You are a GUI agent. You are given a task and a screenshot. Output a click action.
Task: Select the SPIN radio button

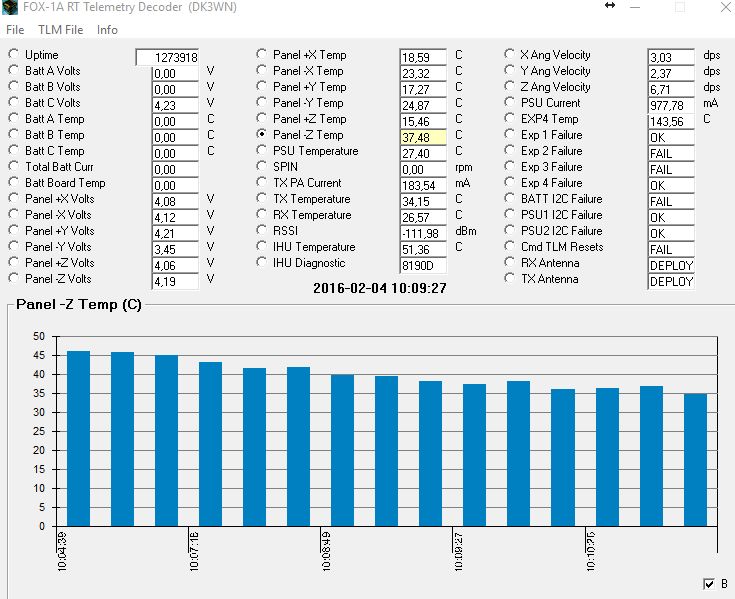coord(262,166)
